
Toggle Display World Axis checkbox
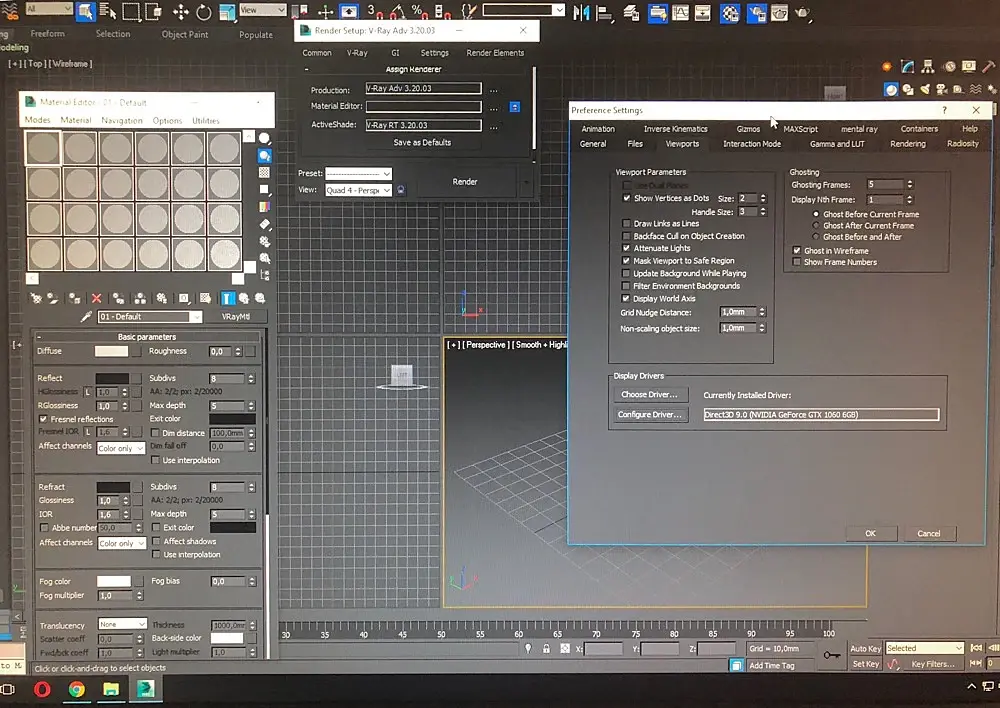point(626,299)
